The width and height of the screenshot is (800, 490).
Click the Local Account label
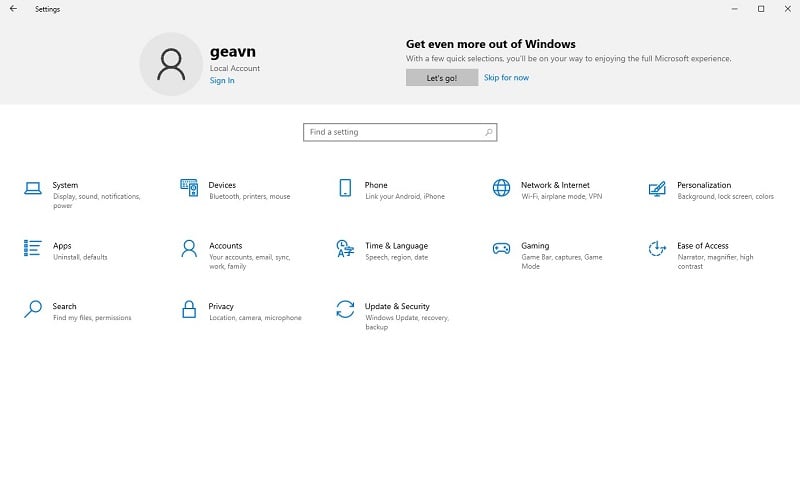click(235, 68)
